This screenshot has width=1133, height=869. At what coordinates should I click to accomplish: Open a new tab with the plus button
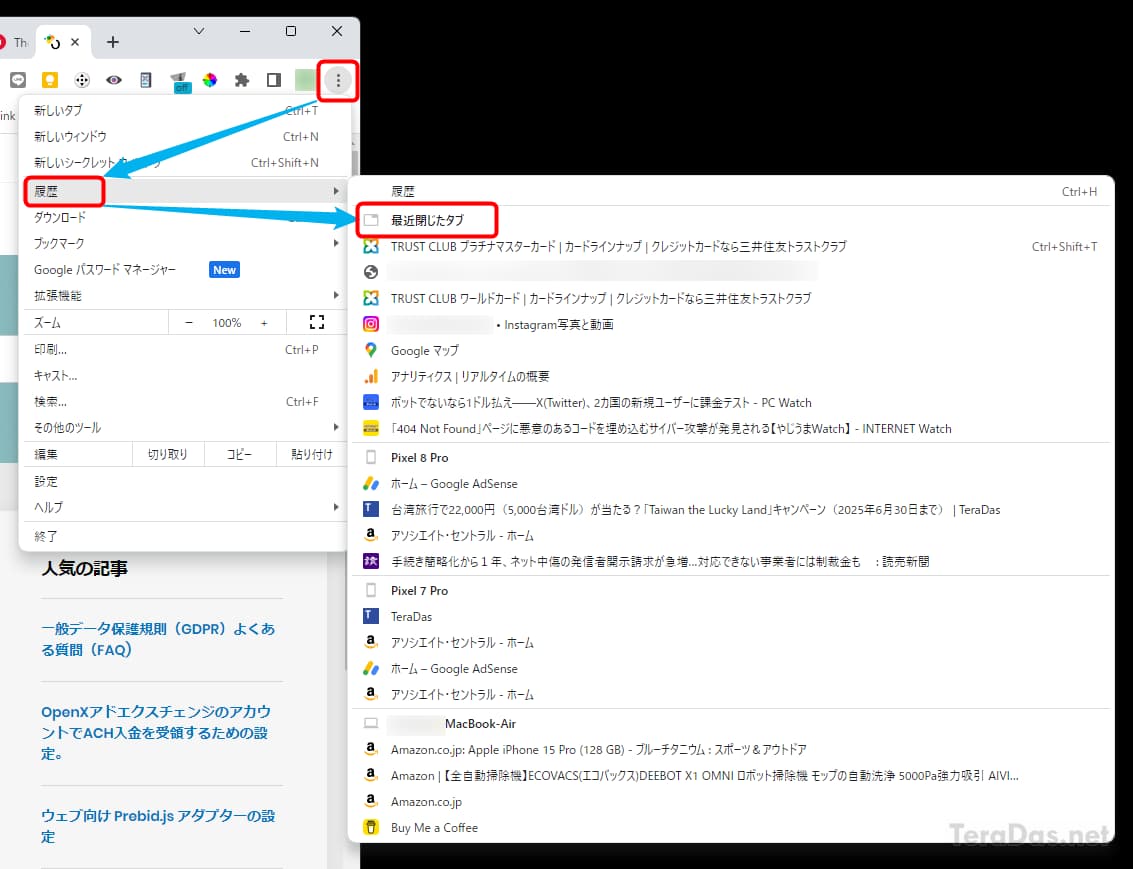[113, 43]
